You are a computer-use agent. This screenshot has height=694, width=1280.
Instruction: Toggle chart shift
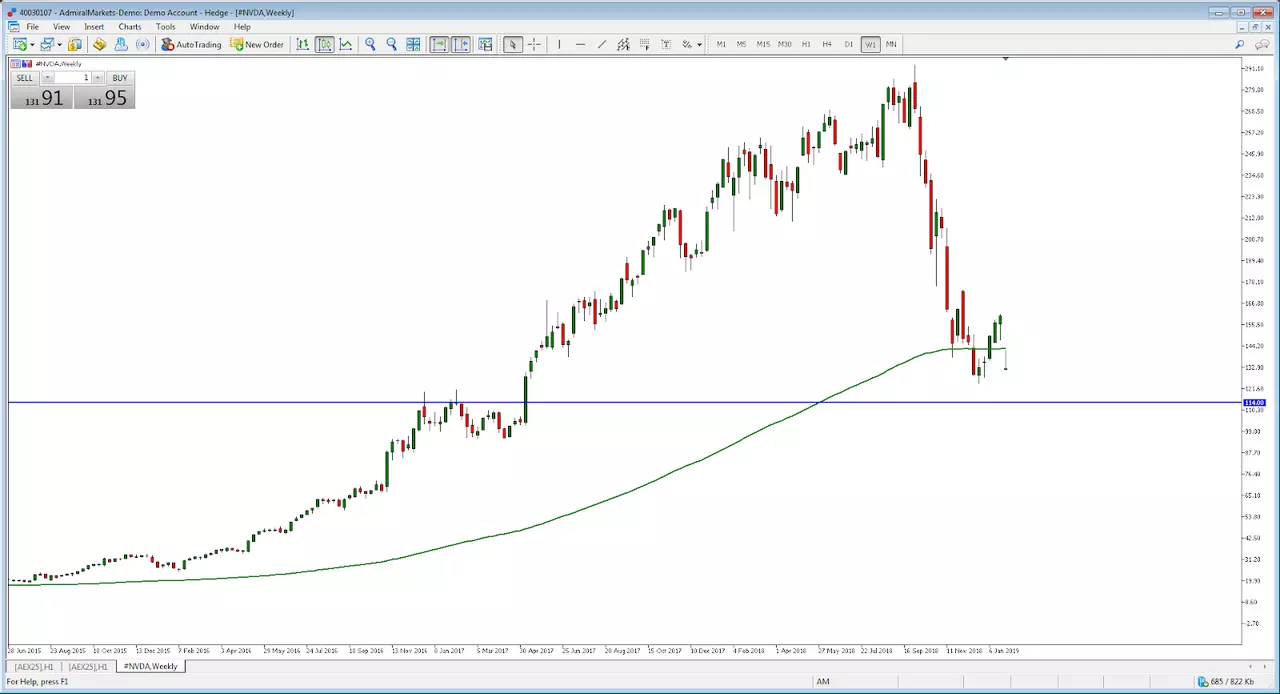(x=461, y=44)
